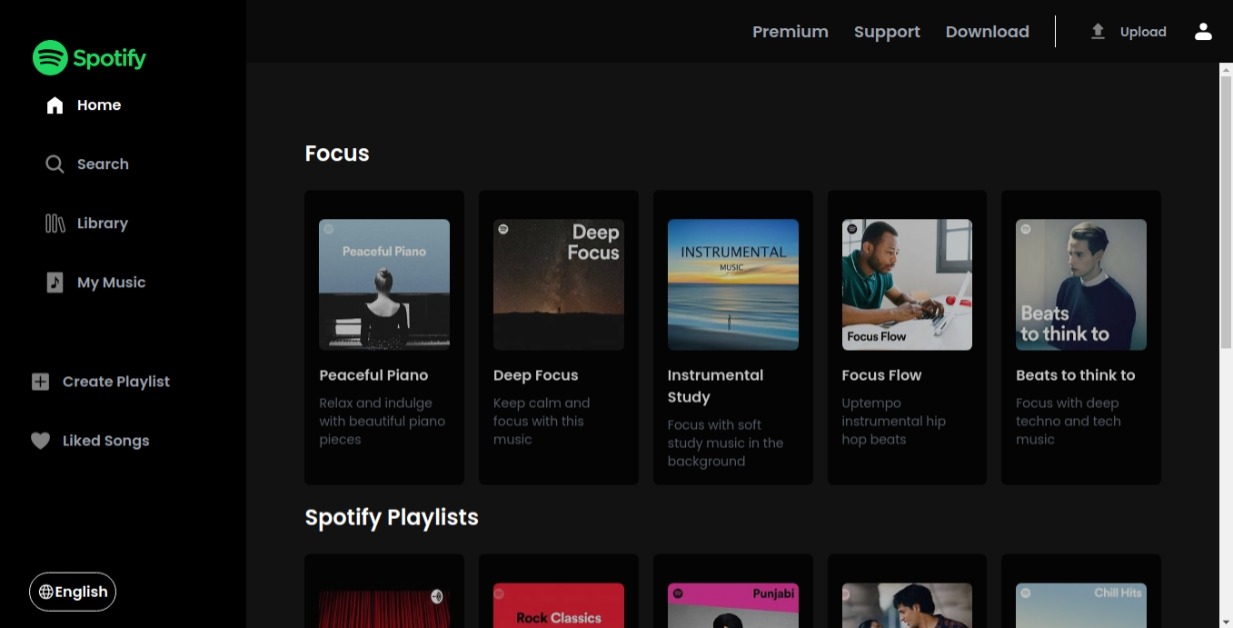Open the Library section icon
Image resolution: width=1233 pixels, height=628 pixels.
(55, 222)
